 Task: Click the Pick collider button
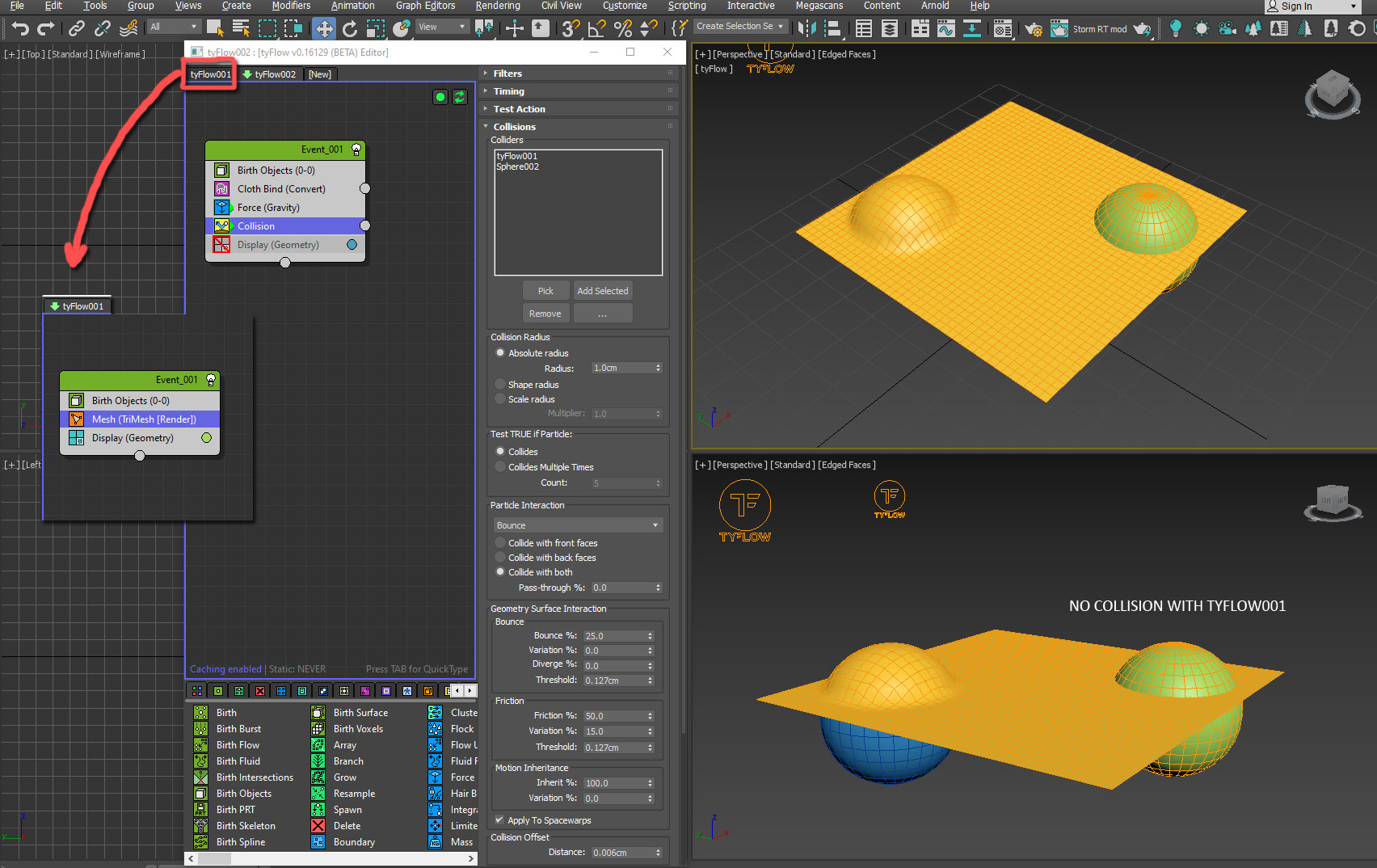tap(545, 291)
